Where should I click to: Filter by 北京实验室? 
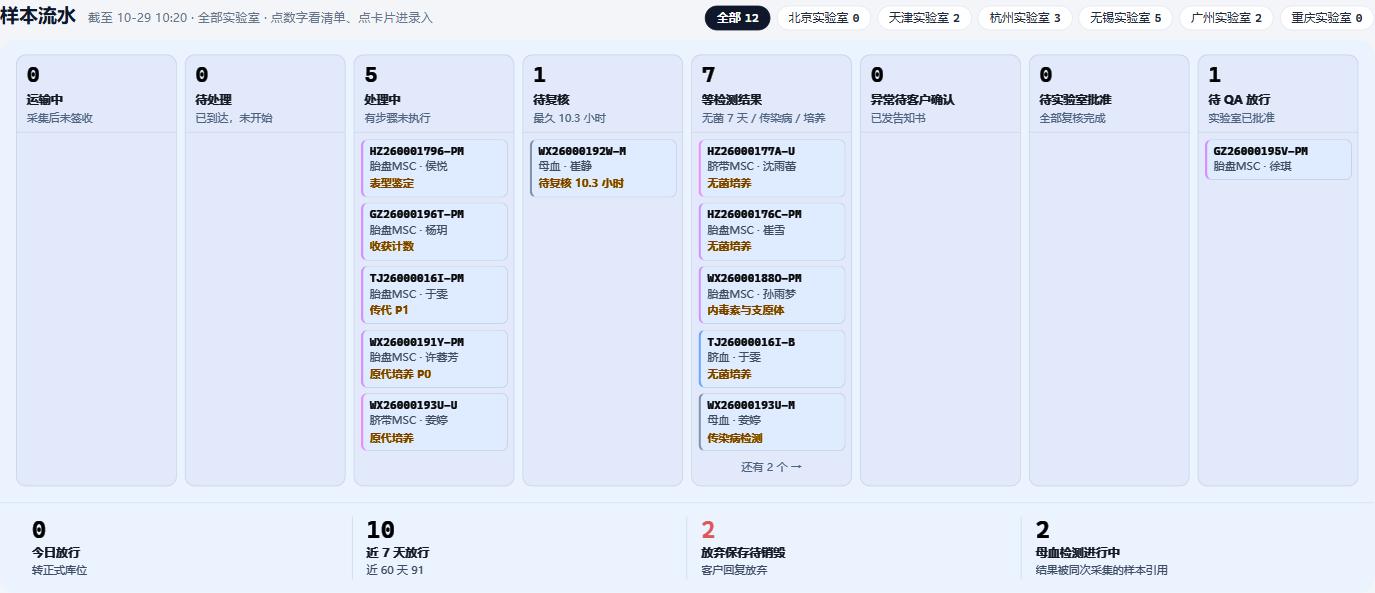824,18
